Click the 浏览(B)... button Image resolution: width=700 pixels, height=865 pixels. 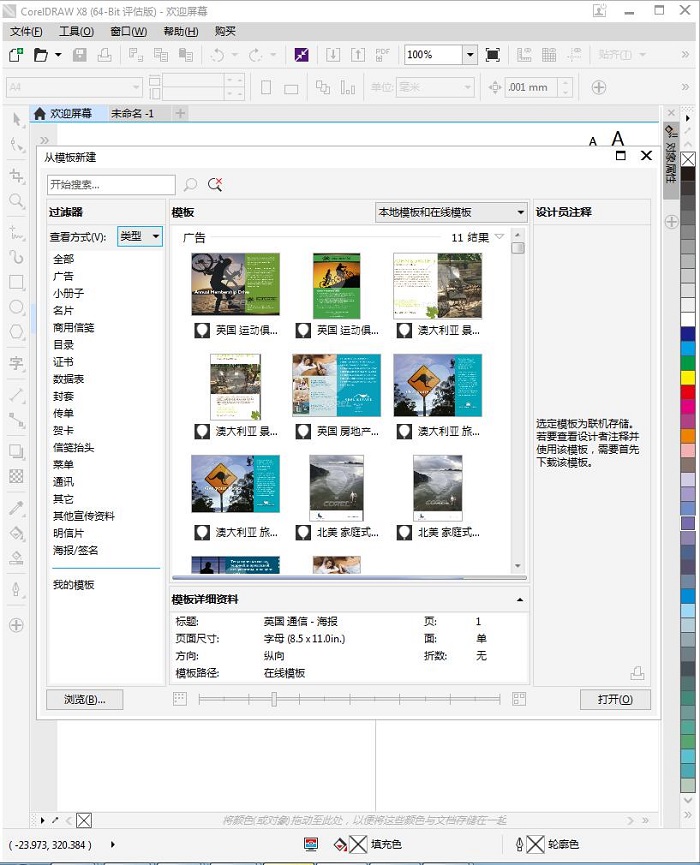[x=84, y=699]
